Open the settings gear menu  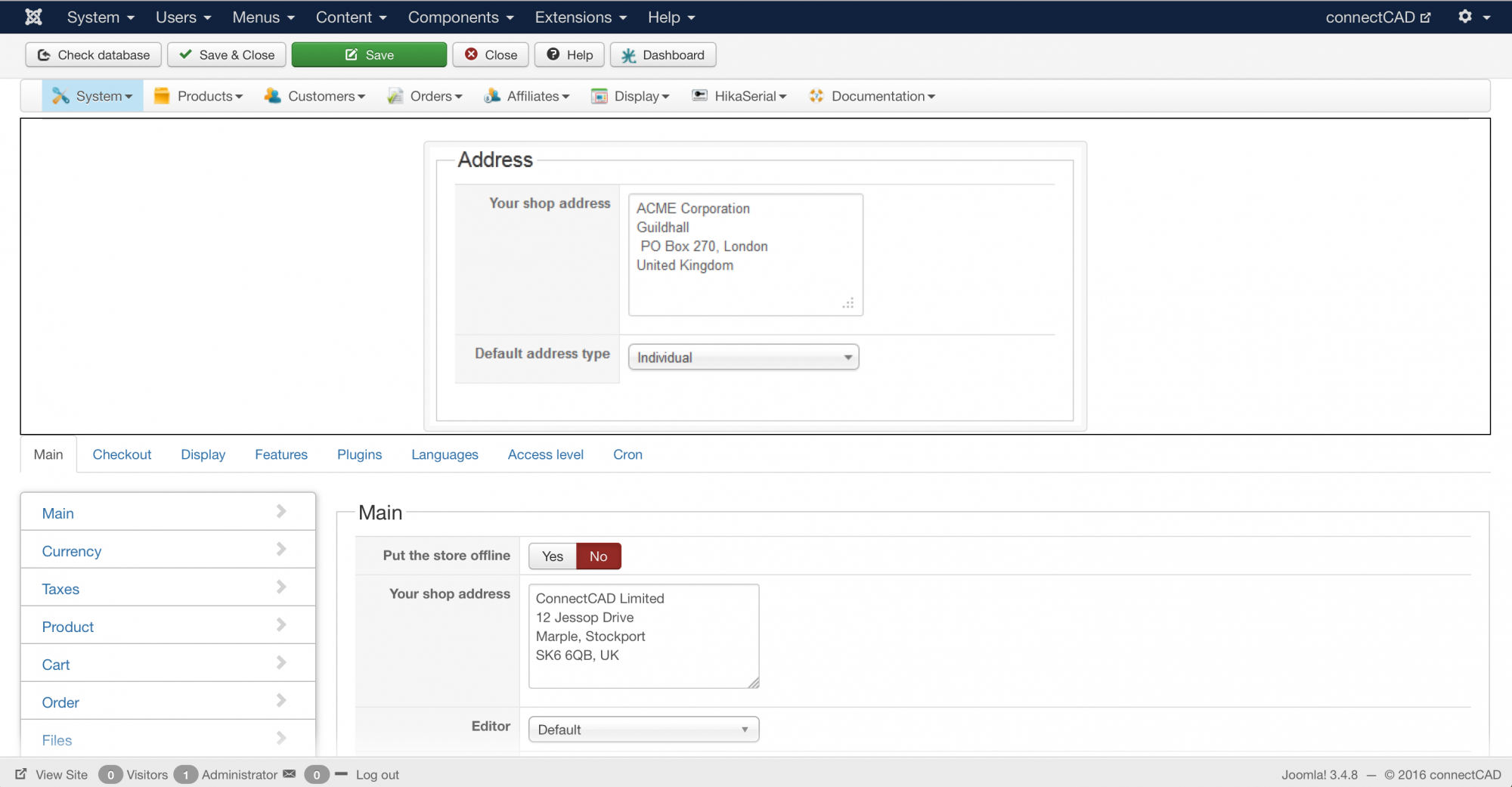[x=1473, y=17]
